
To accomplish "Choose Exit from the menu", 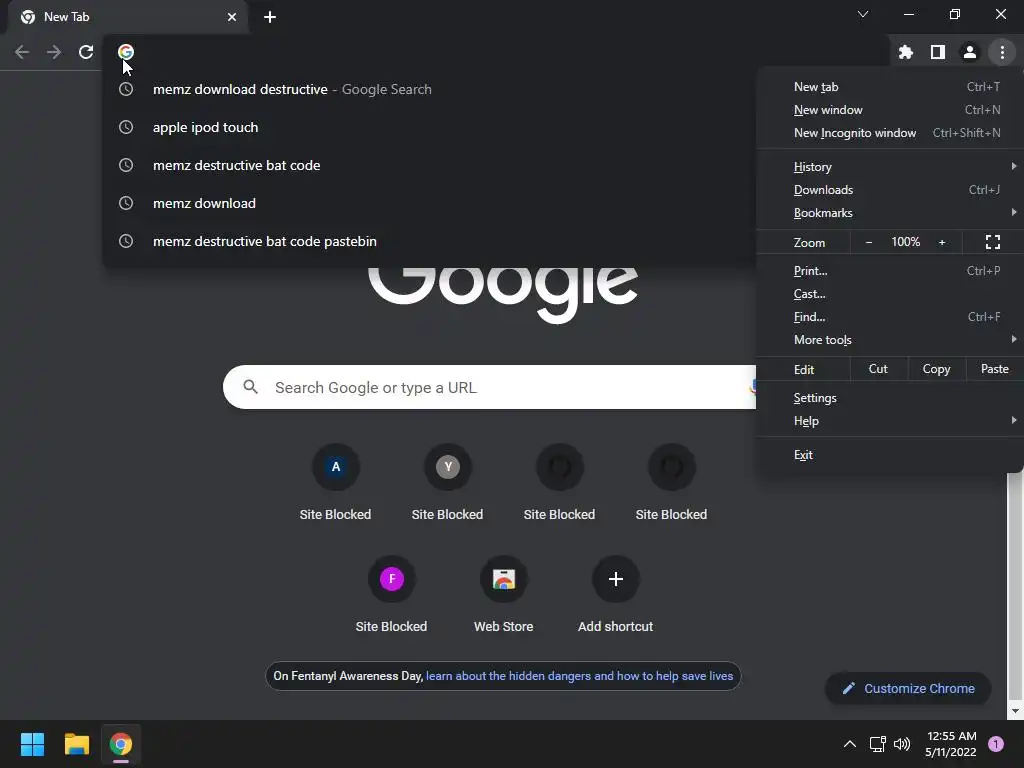I will [x=889, y=455].
